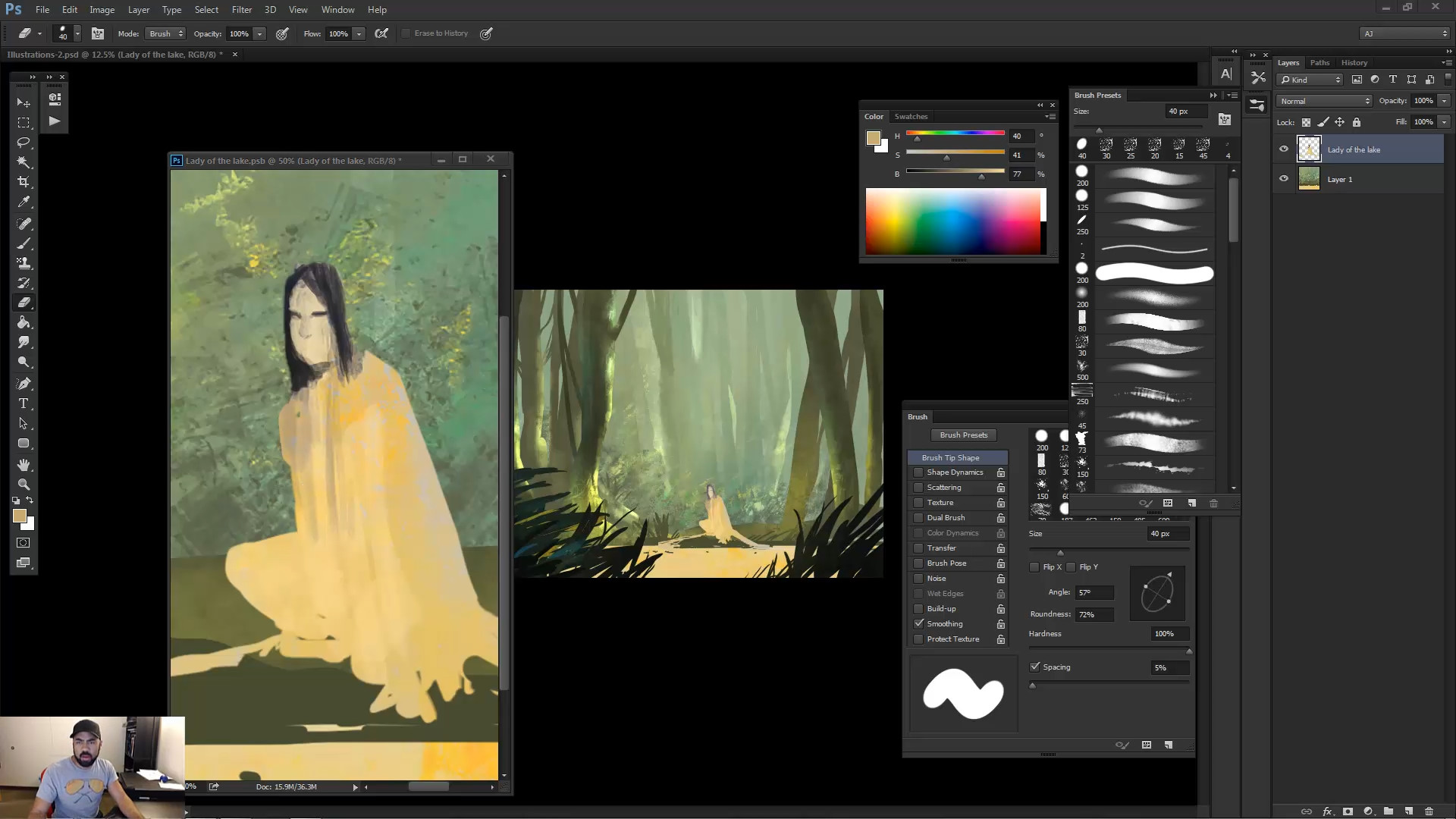
Task: Select the Healing Brush tool
Action: point(24,224)
